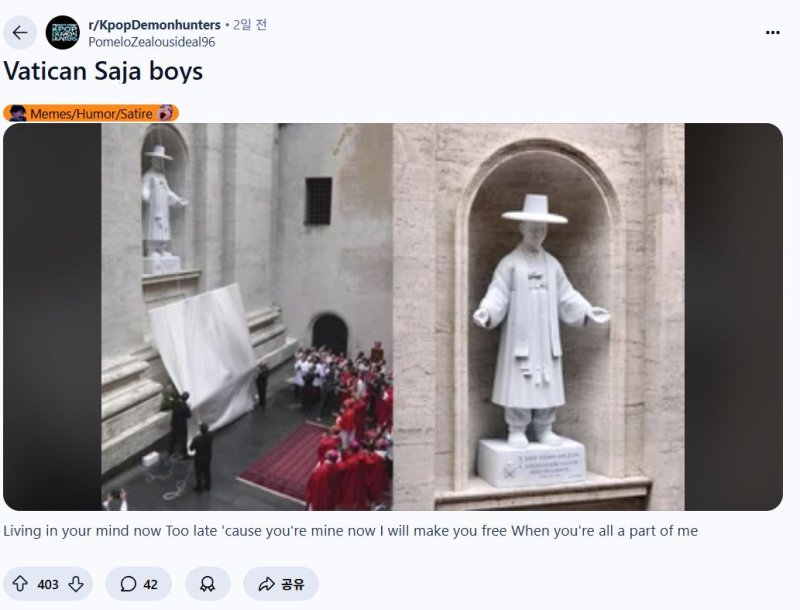800x610 pixels.
Task: Open the statue unveiling image on left
Action: [x=247, y=317]
